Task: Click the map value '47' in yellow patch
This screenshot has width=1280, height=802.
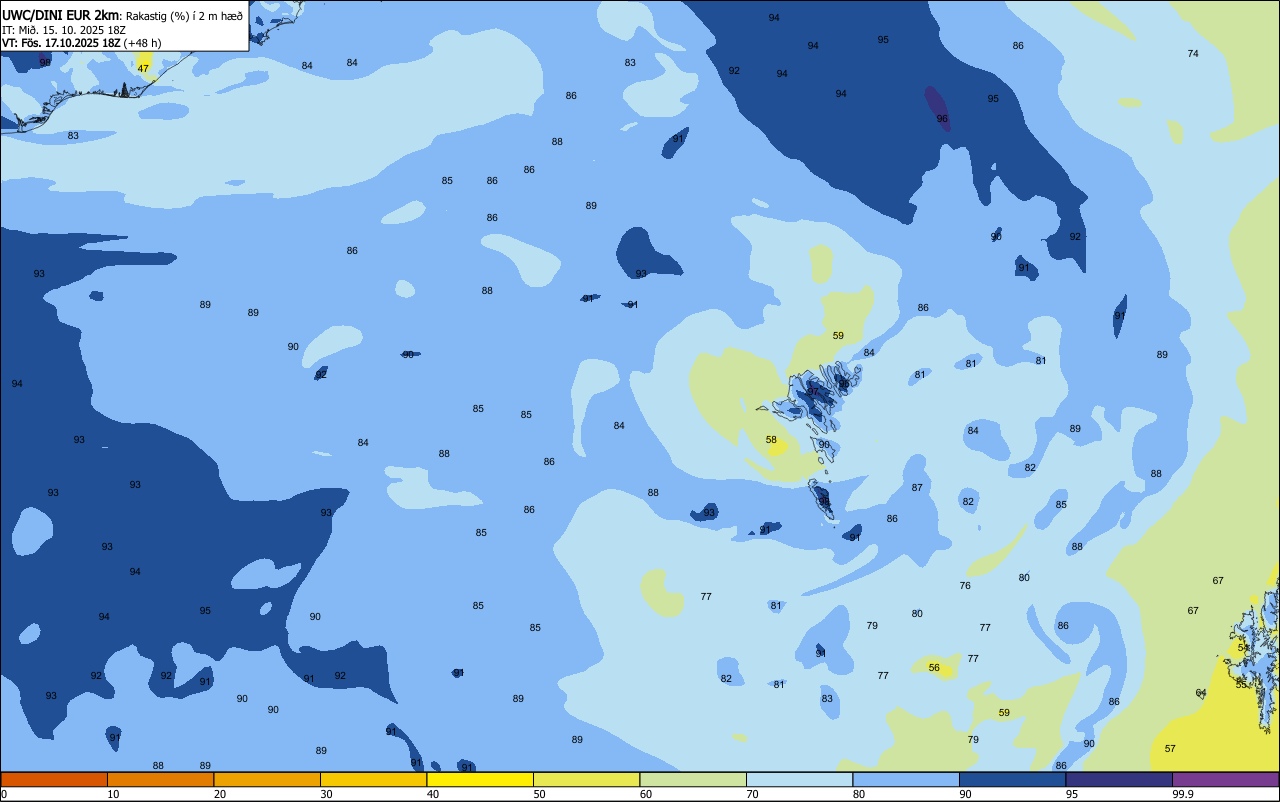Action: tap(143, 69)
